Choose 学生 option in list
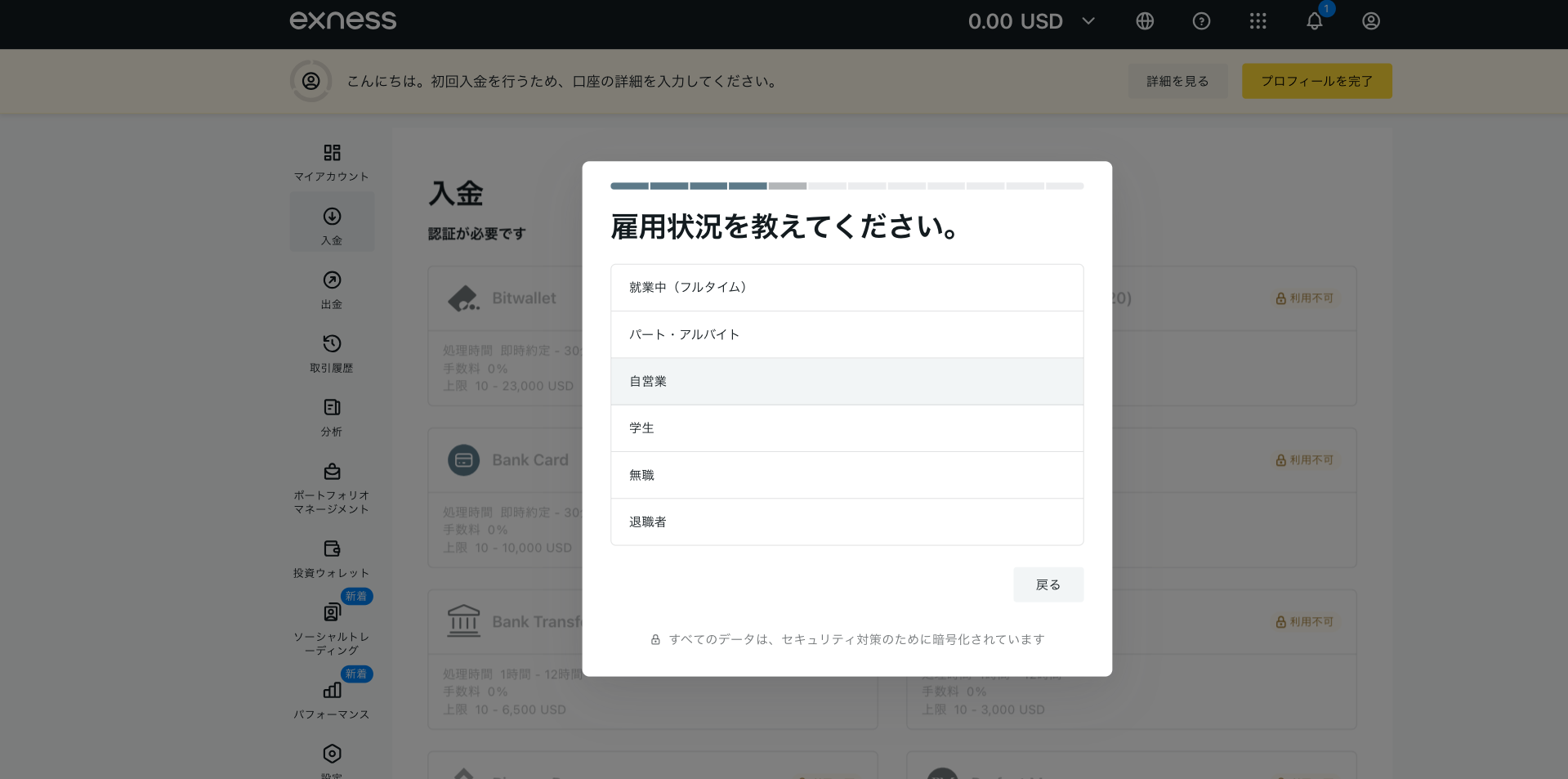The image size is (1568, 779). tap(847, 428)
